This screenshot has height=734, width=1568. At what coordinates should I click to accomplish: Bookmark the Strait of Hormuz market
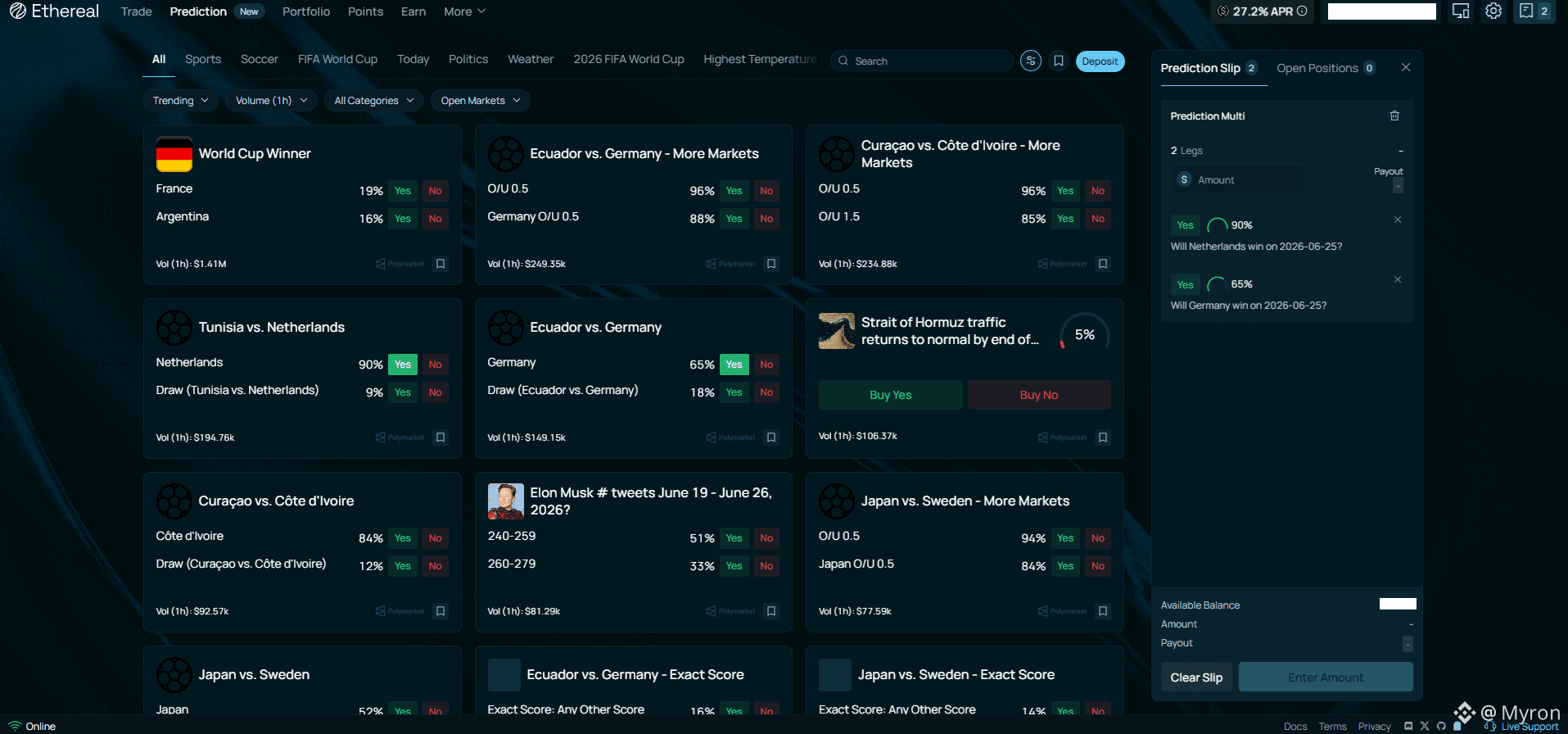click(x=1103, y=437)
